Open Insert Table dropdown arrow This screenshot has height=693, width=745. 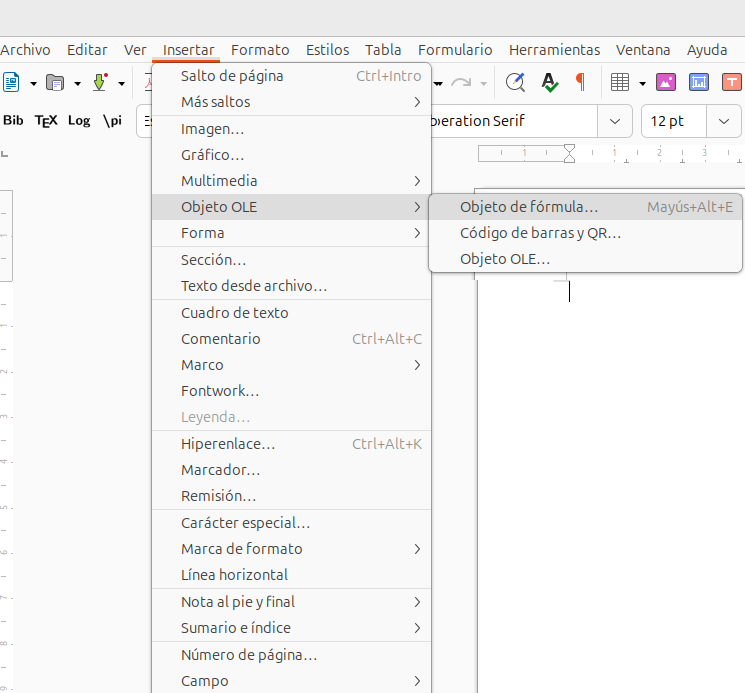click(642, 84)
